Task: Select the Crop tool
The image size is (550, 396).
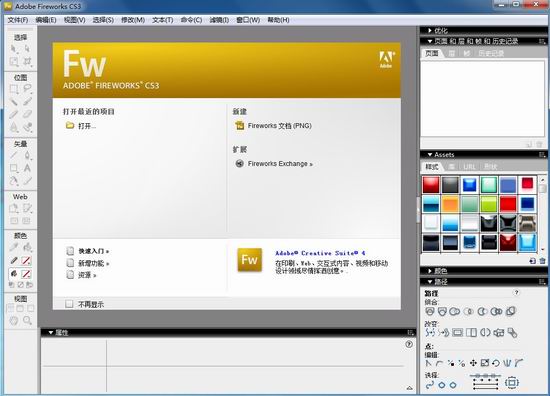Action: point(27,62)
